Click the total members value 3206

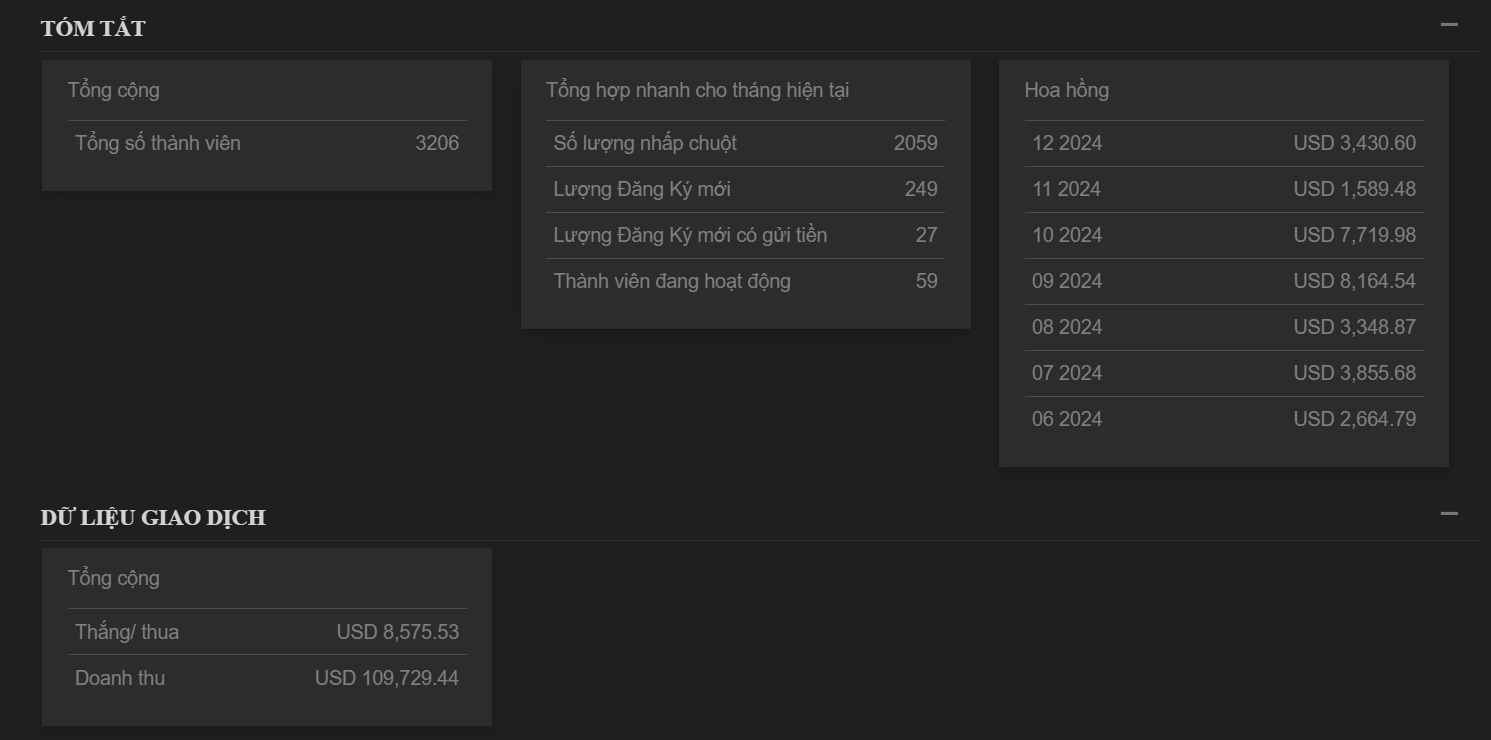click(x=437, y=143)
